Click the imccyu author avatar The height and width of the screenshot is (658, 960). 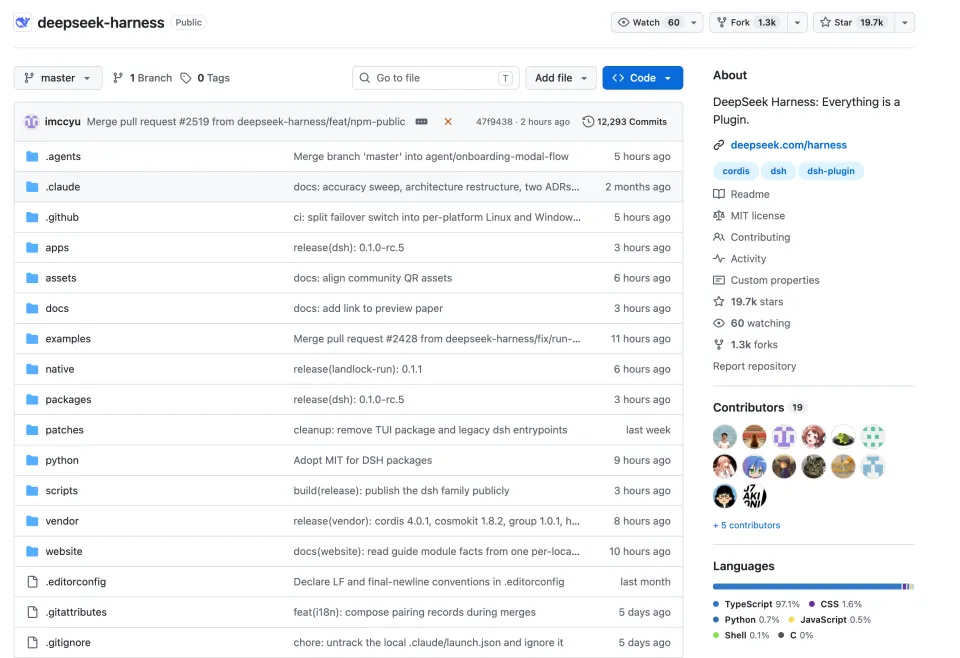pyautogui.click(x=31, y=122)
